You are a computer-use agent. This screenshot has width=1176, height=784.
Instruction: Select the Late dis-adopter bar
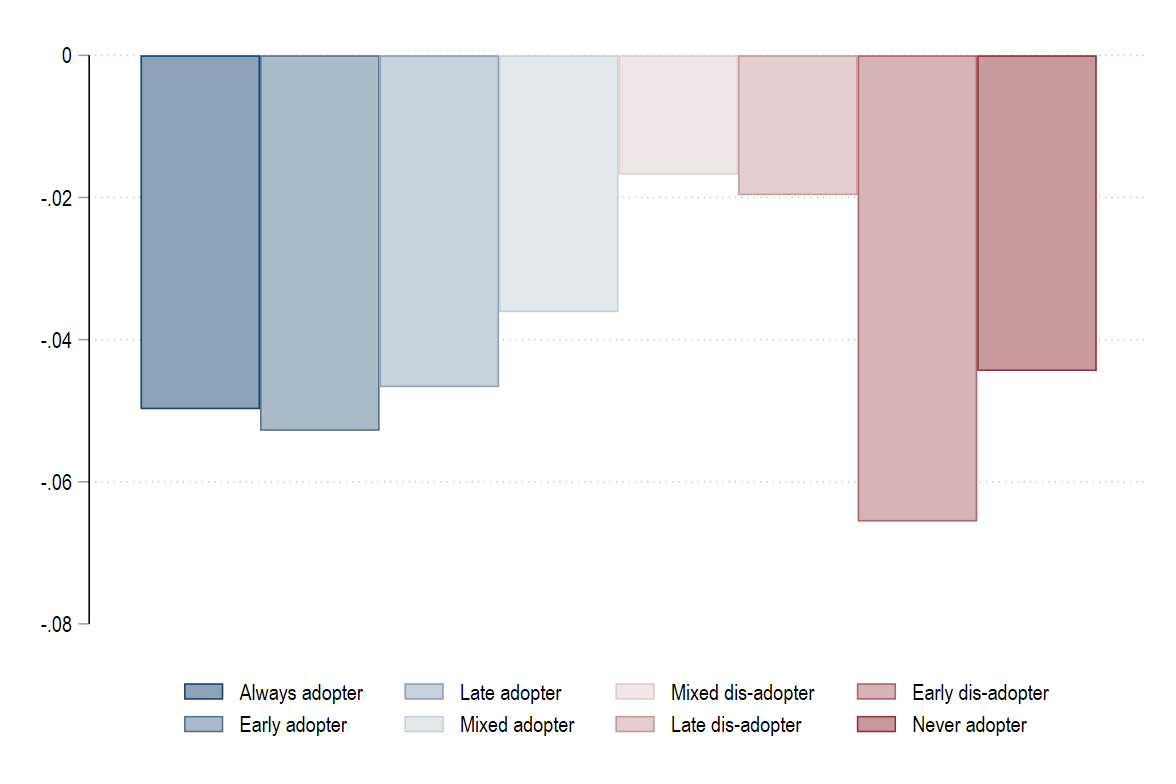click(797, 125)
